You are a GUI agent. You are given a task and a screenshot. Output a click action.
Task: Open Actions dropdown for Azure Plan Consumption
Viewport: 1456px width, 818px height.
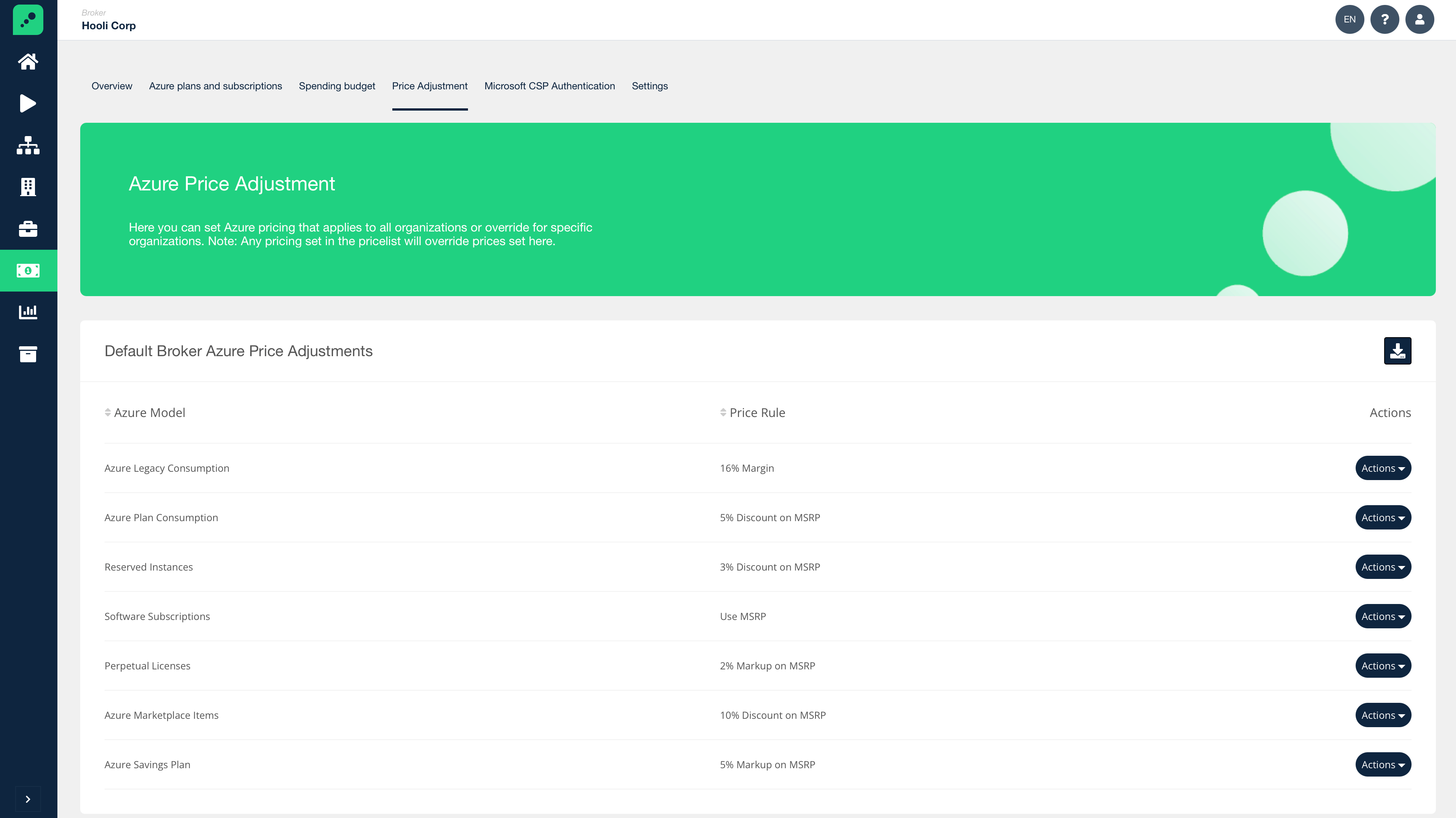pos(1383,517)
